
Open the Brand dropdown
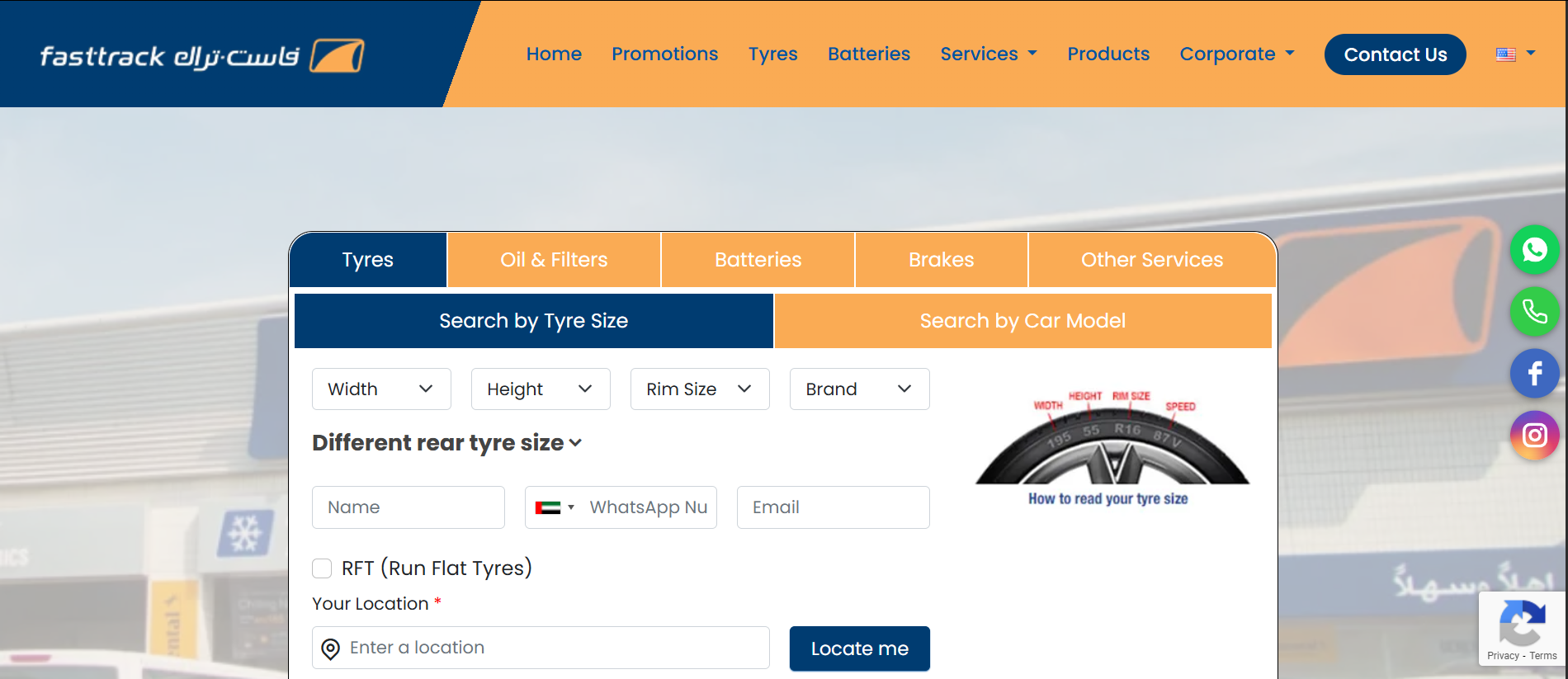(x=859, y=389)
